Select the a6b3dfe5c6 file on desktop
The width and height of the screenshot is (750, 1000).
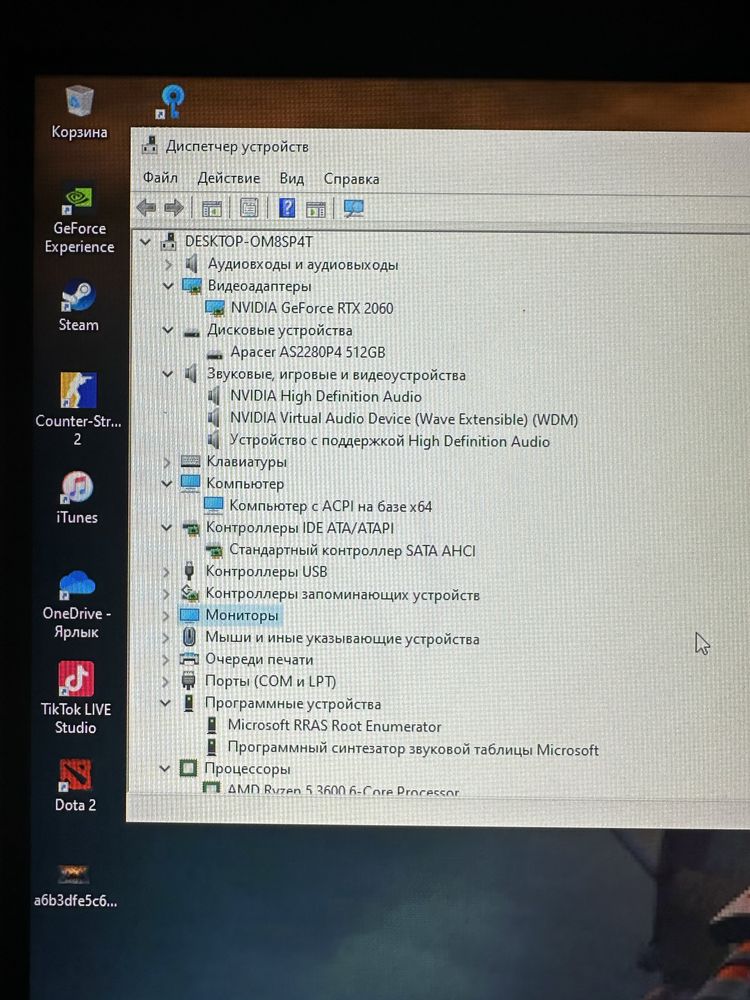[75, 886]
